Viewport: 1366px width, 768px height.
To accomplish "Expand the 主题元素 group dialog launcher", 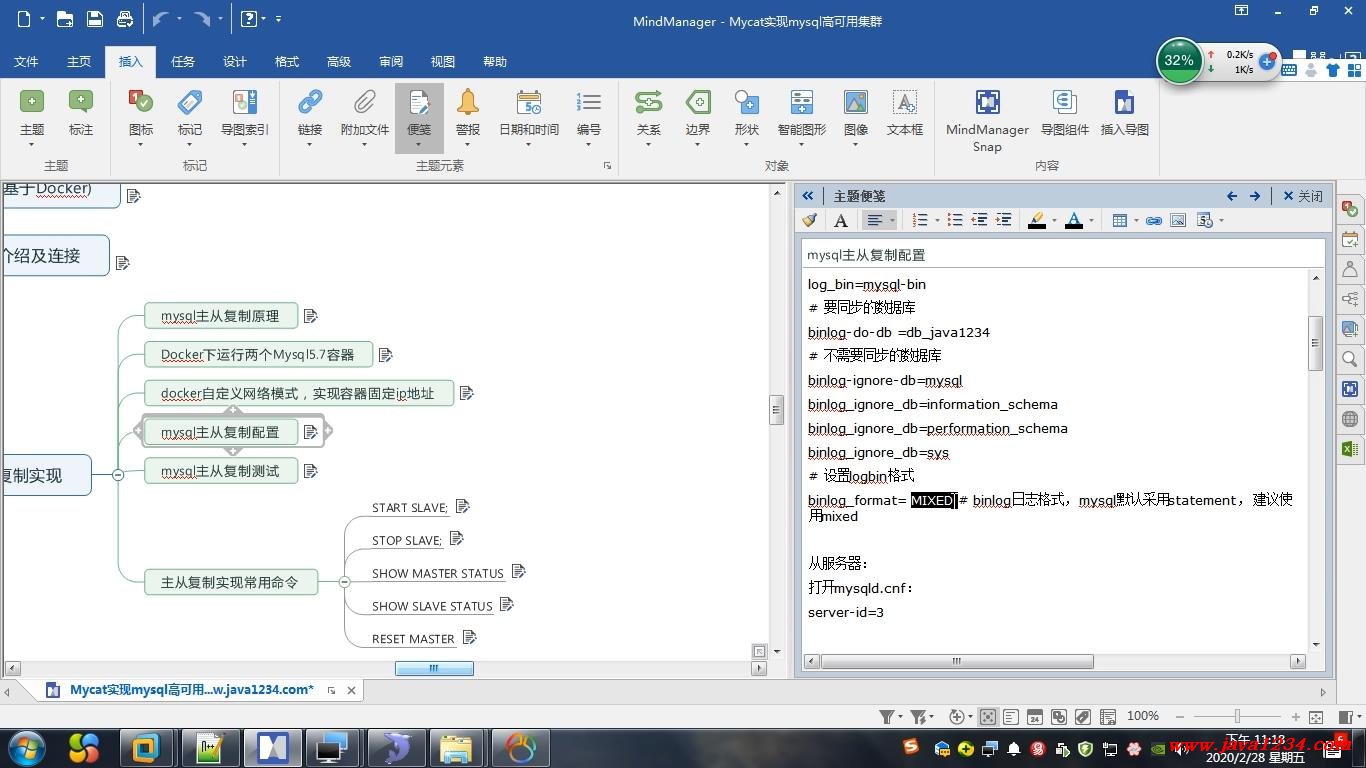I will 607,166.
